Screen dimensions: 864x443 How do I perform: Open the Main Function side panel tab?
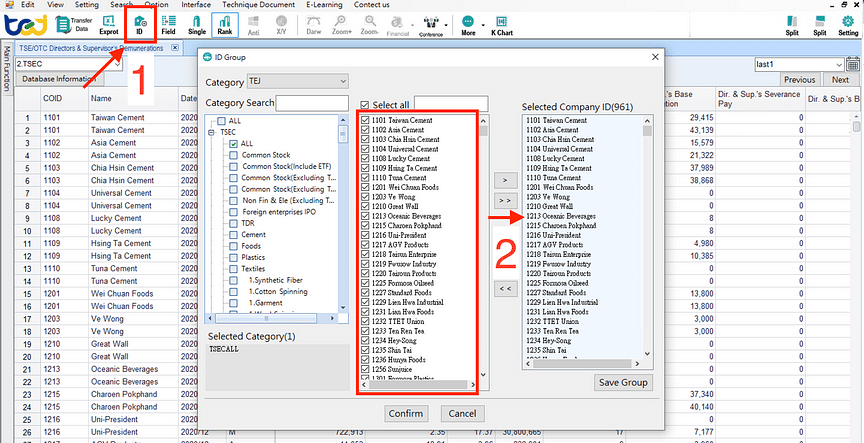pos(7,68)
